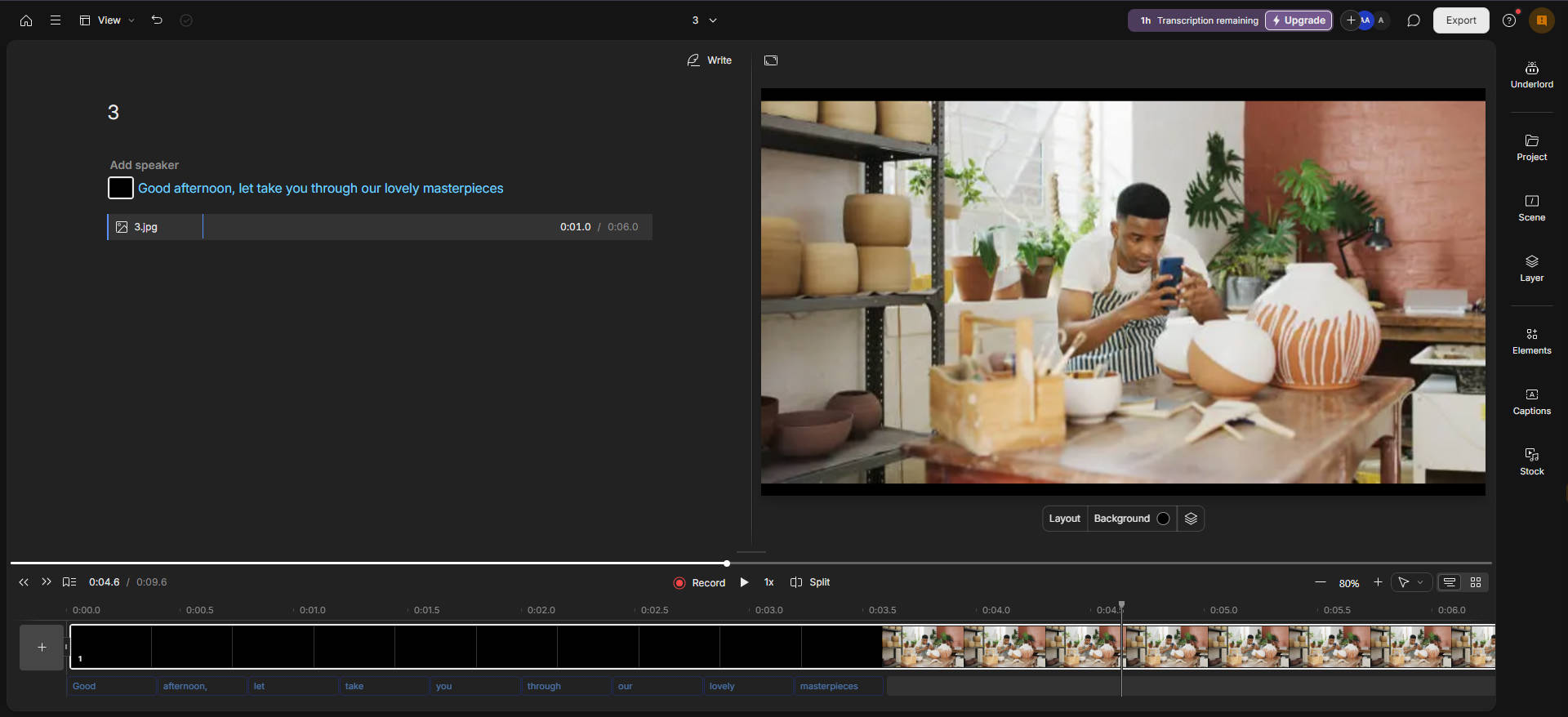The height and width of the screenshot is (717, 1568).
Task: Switch to timeline list view toggle
Action: [1450, 582]
